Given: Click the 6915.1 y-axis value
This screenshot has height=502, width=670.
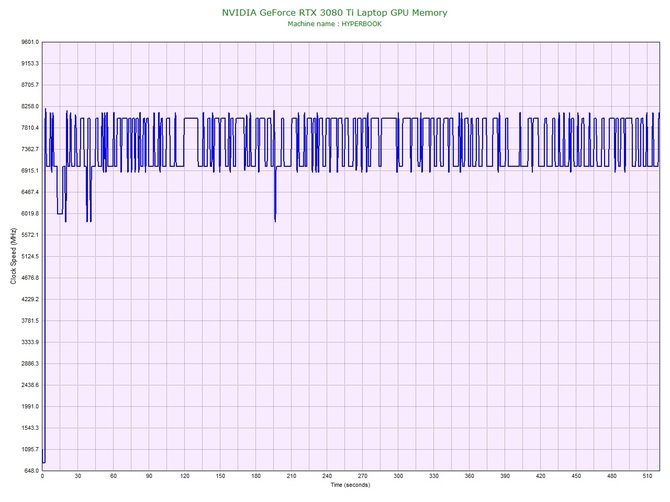Looking at the screenshot, I should coord(30,170).
